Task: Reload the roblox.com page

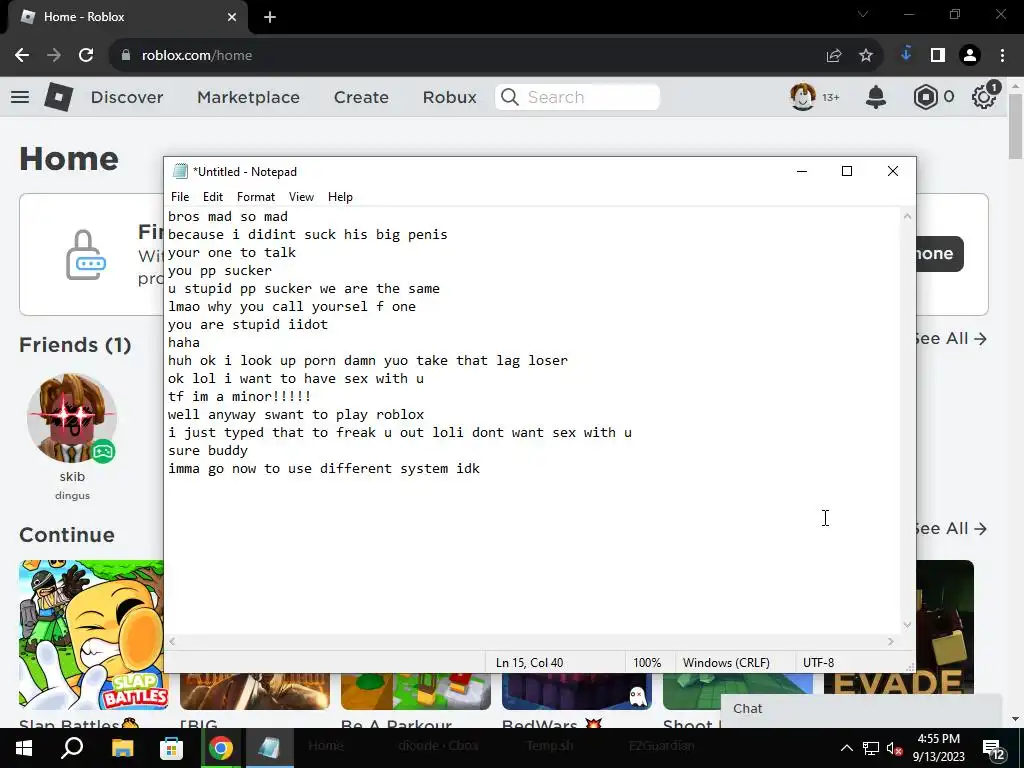Action: [86, 56]
